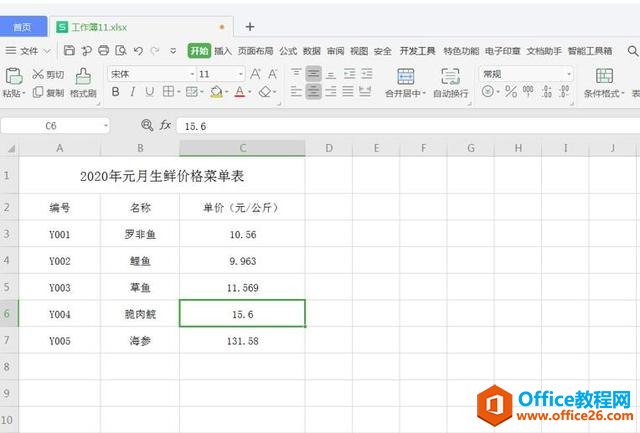This screenshot has width=640, height=433.
Task: Click the Redo arrow icon
Action: [x=155, y=51]
